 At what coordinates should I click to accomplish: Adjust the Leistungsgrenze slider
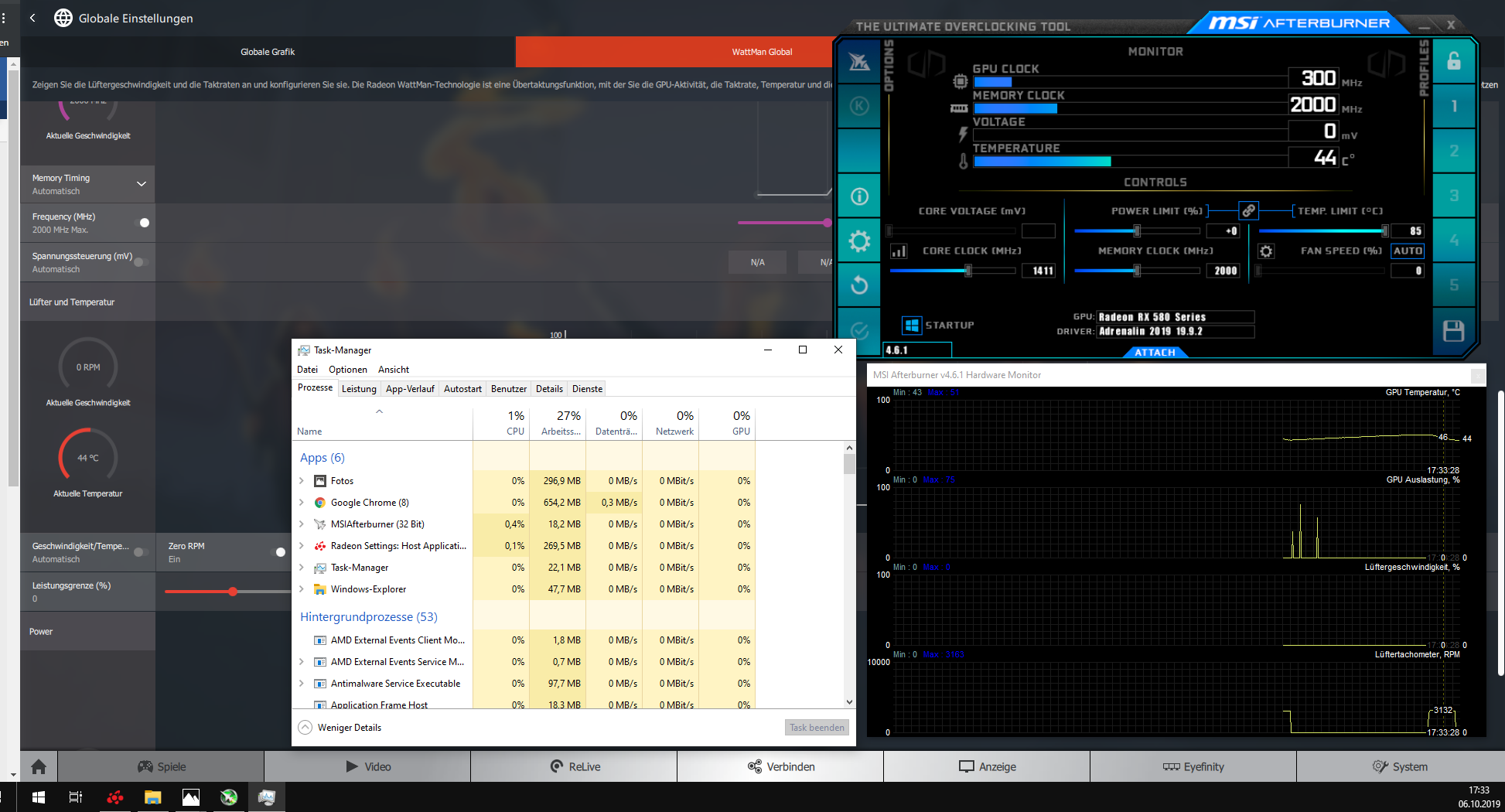click(x=233, y=592)
